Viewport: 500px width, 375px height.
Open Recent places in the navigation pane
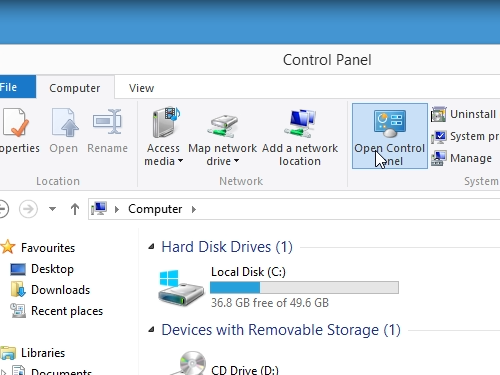point(67,311)
